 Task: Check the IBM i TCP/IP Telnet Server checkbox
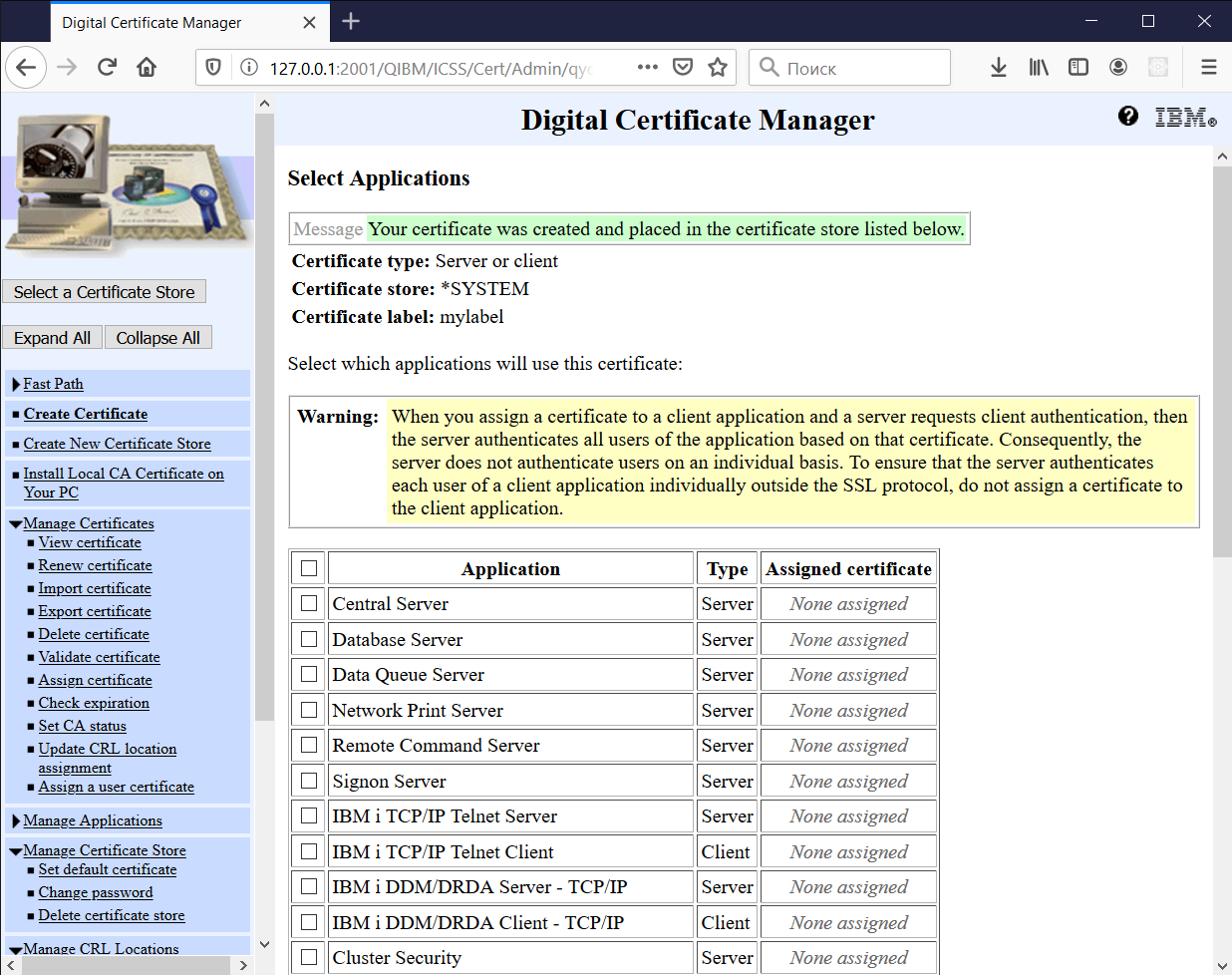309,816
